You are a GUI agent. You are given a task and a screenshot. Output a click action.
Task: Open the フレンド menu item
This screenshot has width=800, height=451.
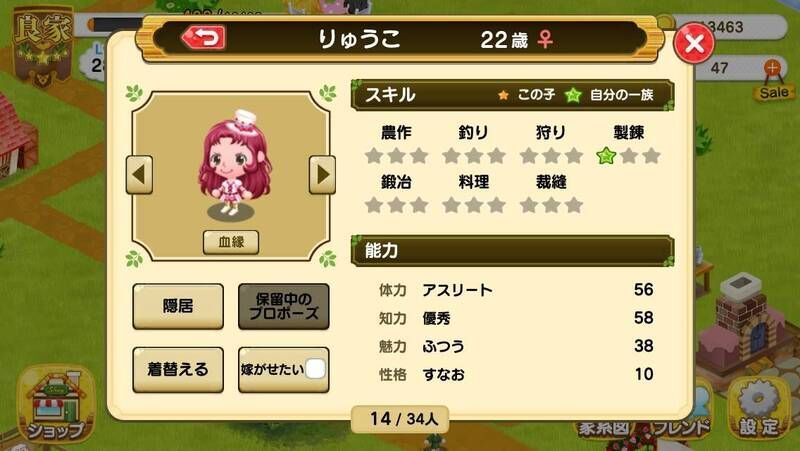pyautogui.click(x=682, y=427)
